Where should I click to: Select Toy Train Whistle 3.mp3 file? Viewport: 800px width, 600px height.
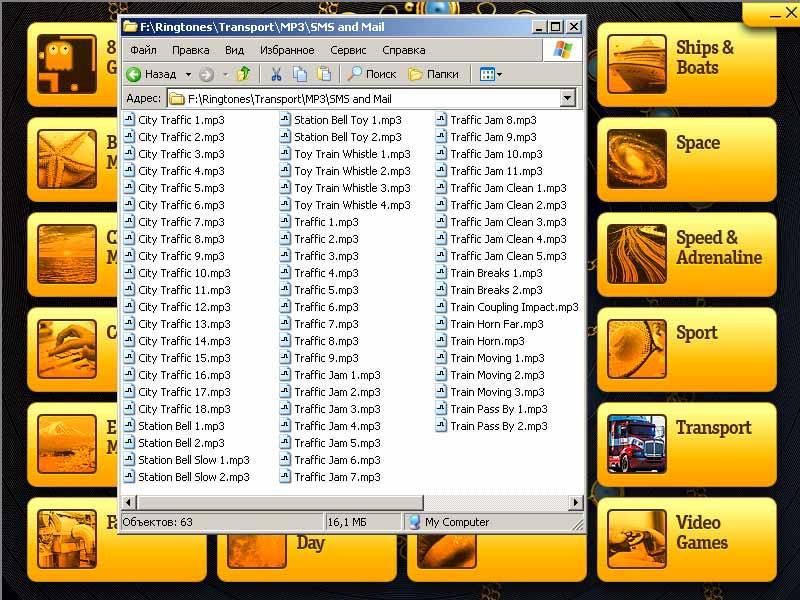point(351,188)
